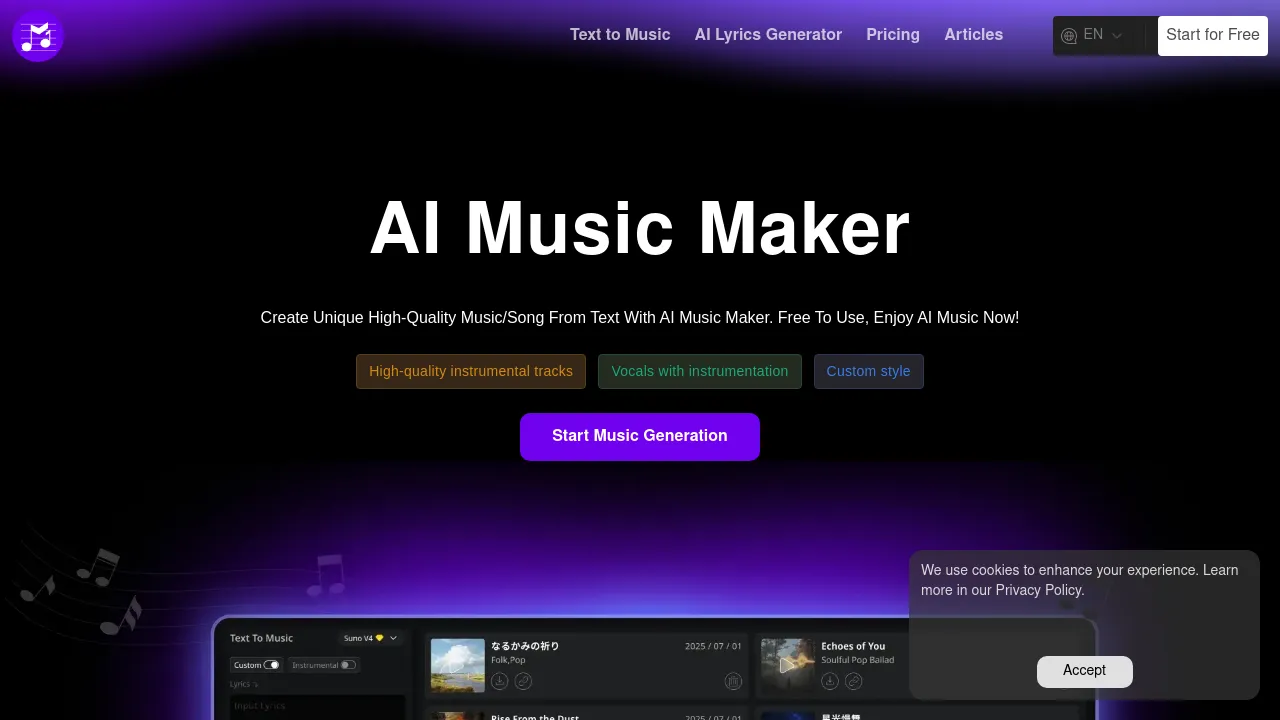
Task: Accept the cookie notice
Action: tap(1084, 671)
